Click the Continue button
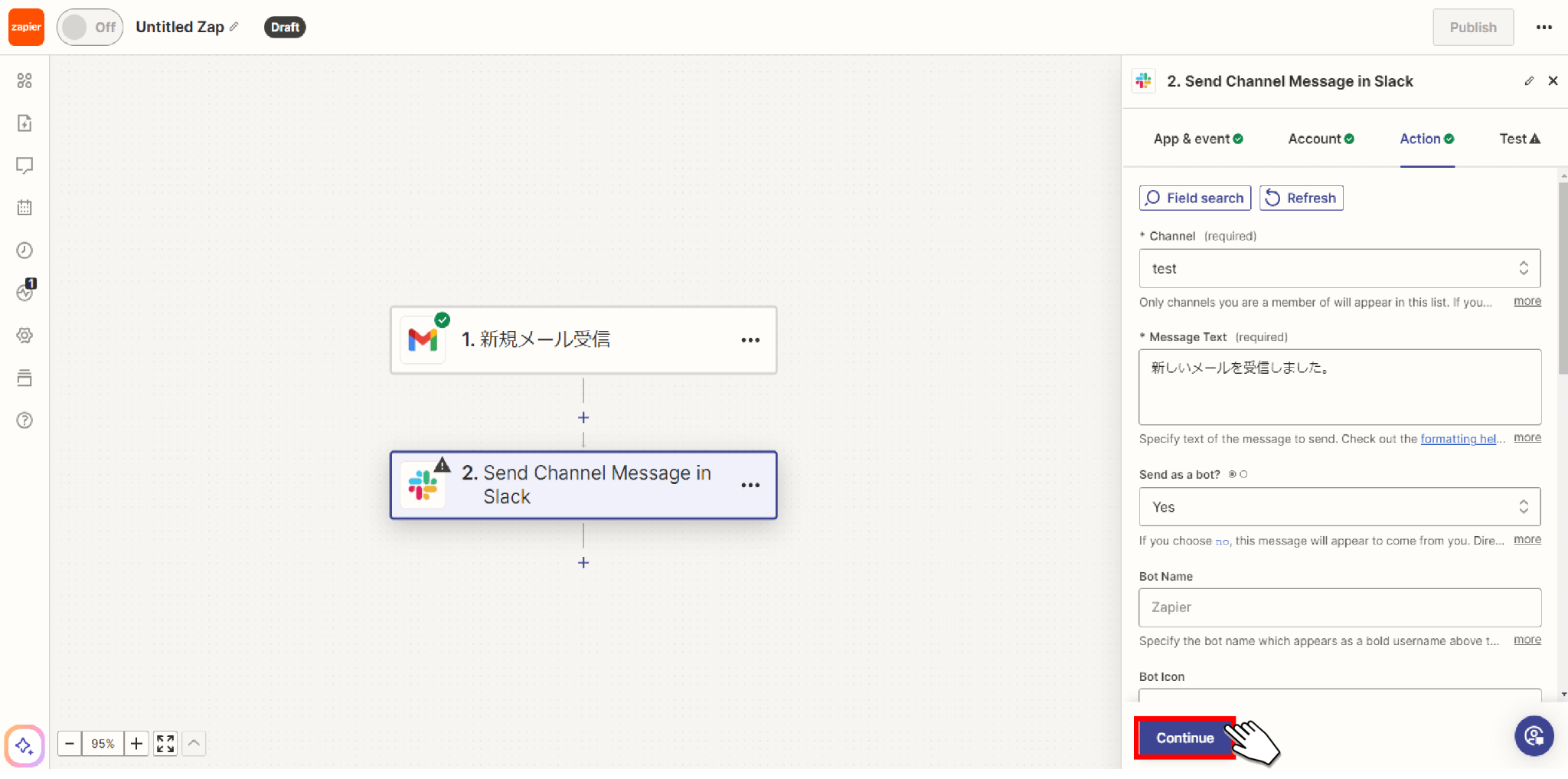 click(x=1185, y=738)
